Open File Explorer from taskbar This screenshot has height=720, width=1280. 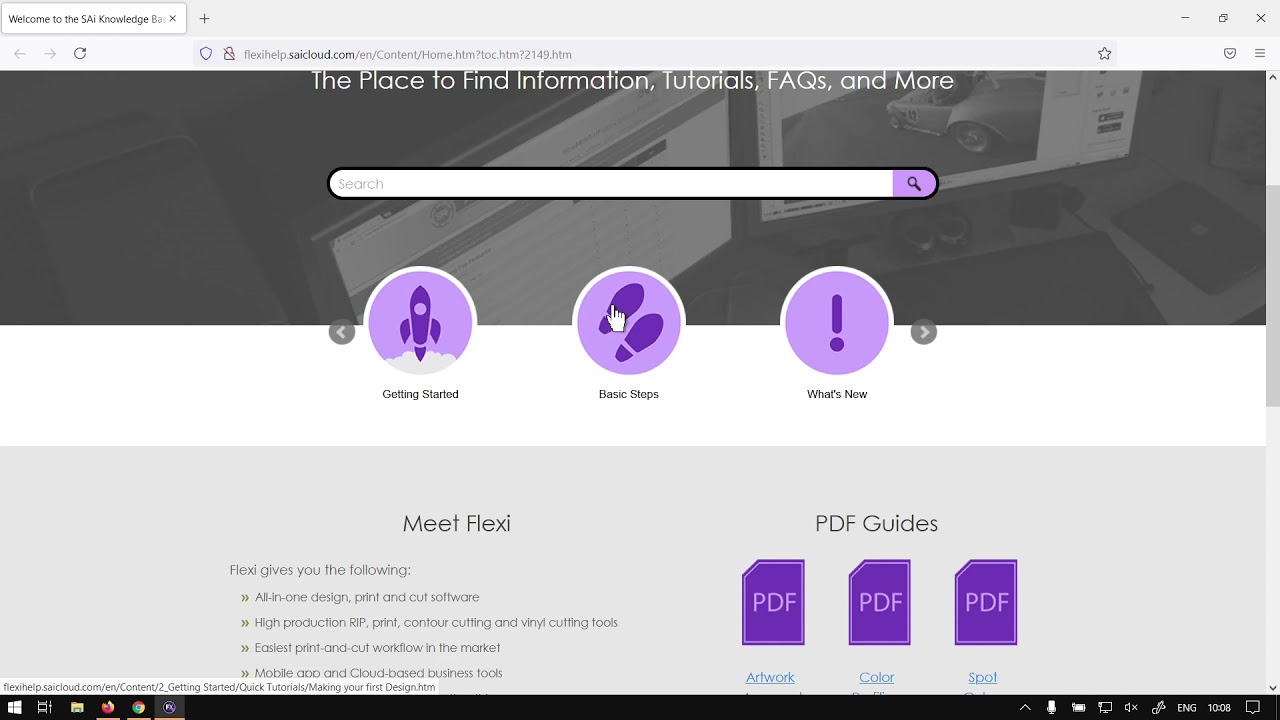point(77,707)
